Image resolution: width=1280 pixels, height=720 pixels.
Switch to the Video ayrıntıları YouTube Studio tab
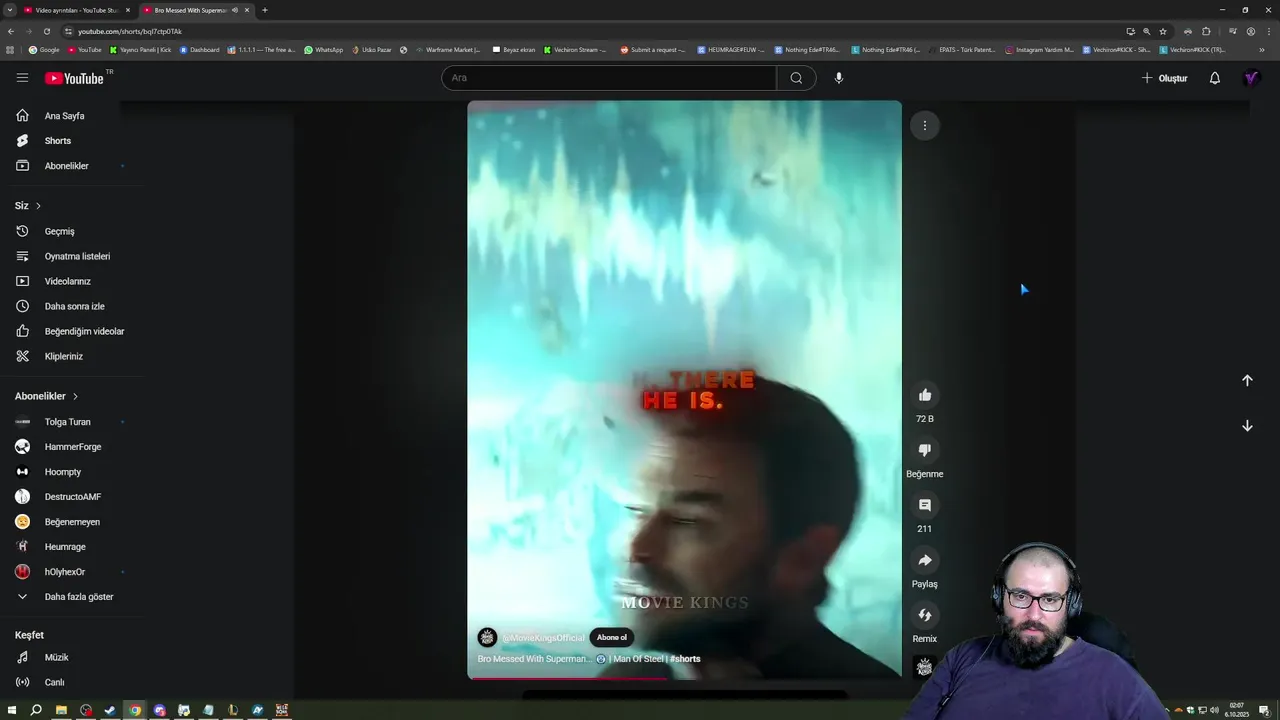point(77,10)
